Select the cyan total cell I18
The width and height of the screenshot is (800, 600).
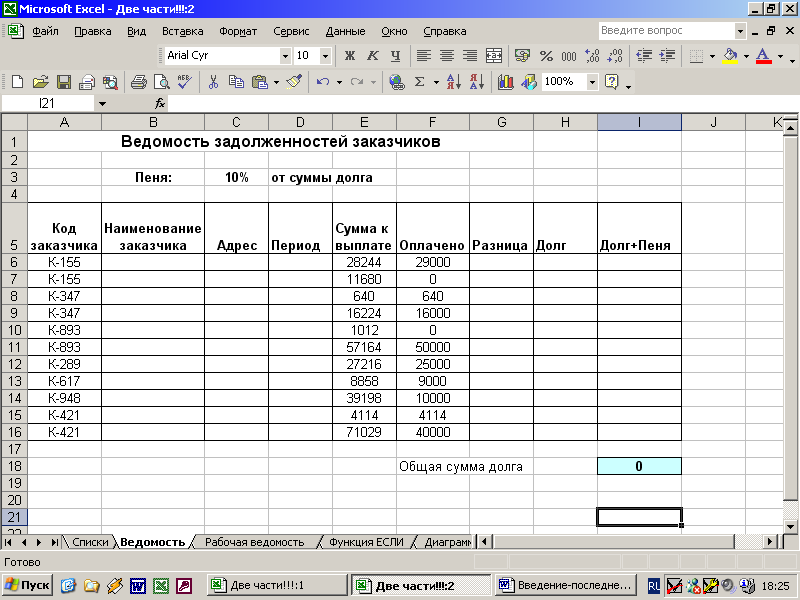coord(639,466)
